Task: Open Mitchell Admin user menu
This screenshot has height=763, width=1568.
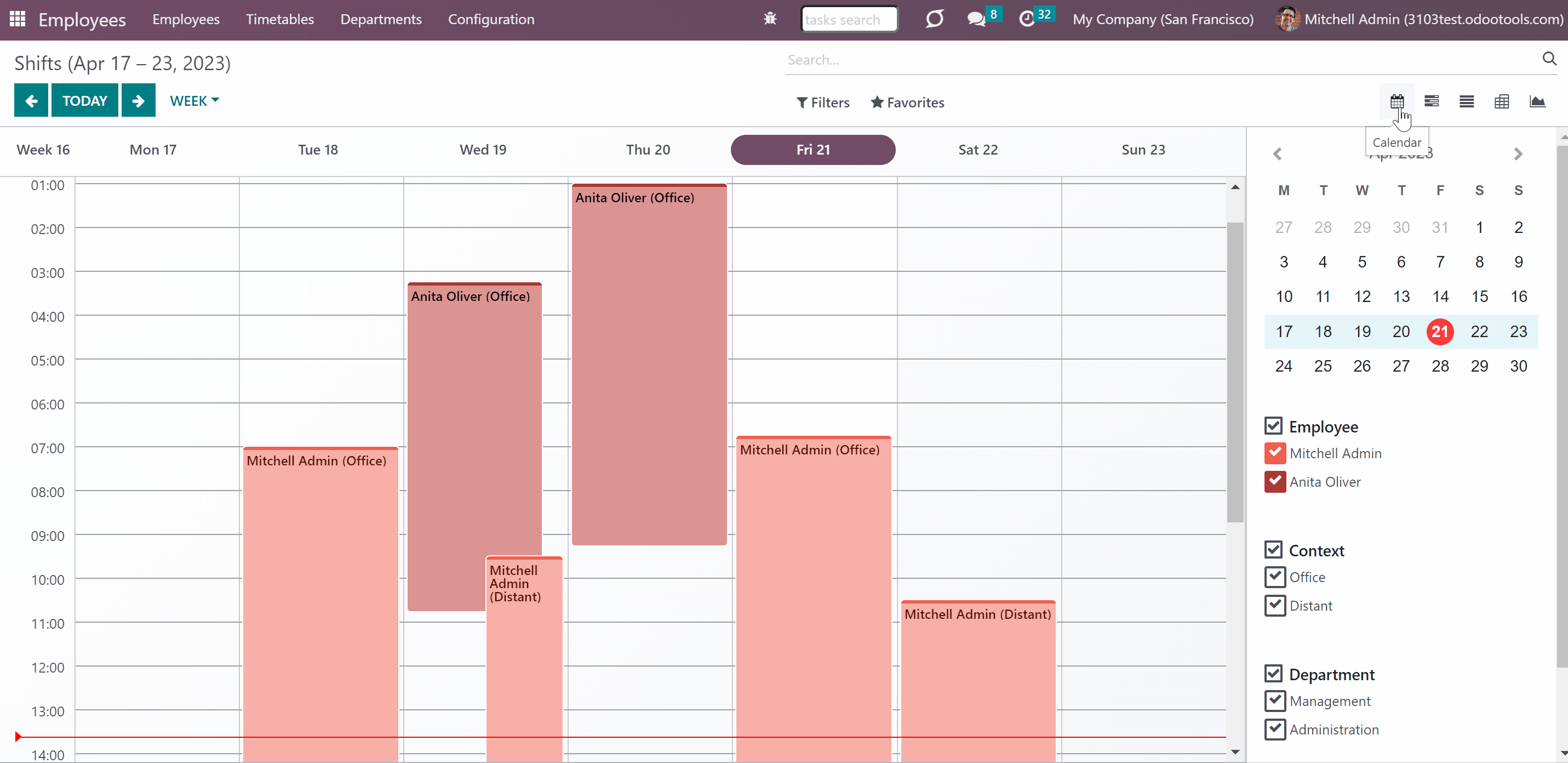Action: click(x=1420, y=19)
